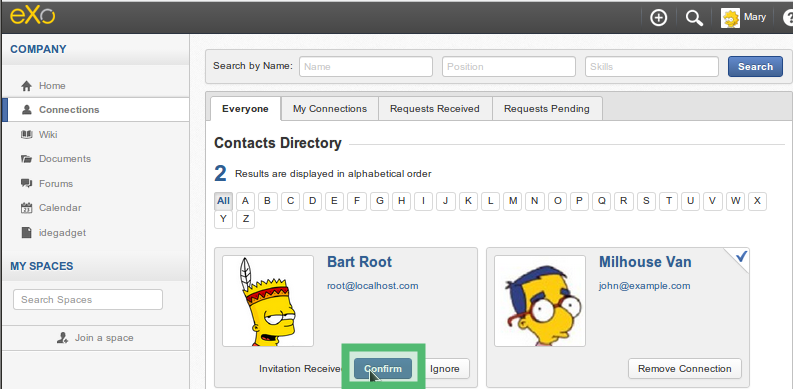Viewport: 793px width, 389px height.
Task: Open the Mary user name menu
Action: tap(755, 17)
